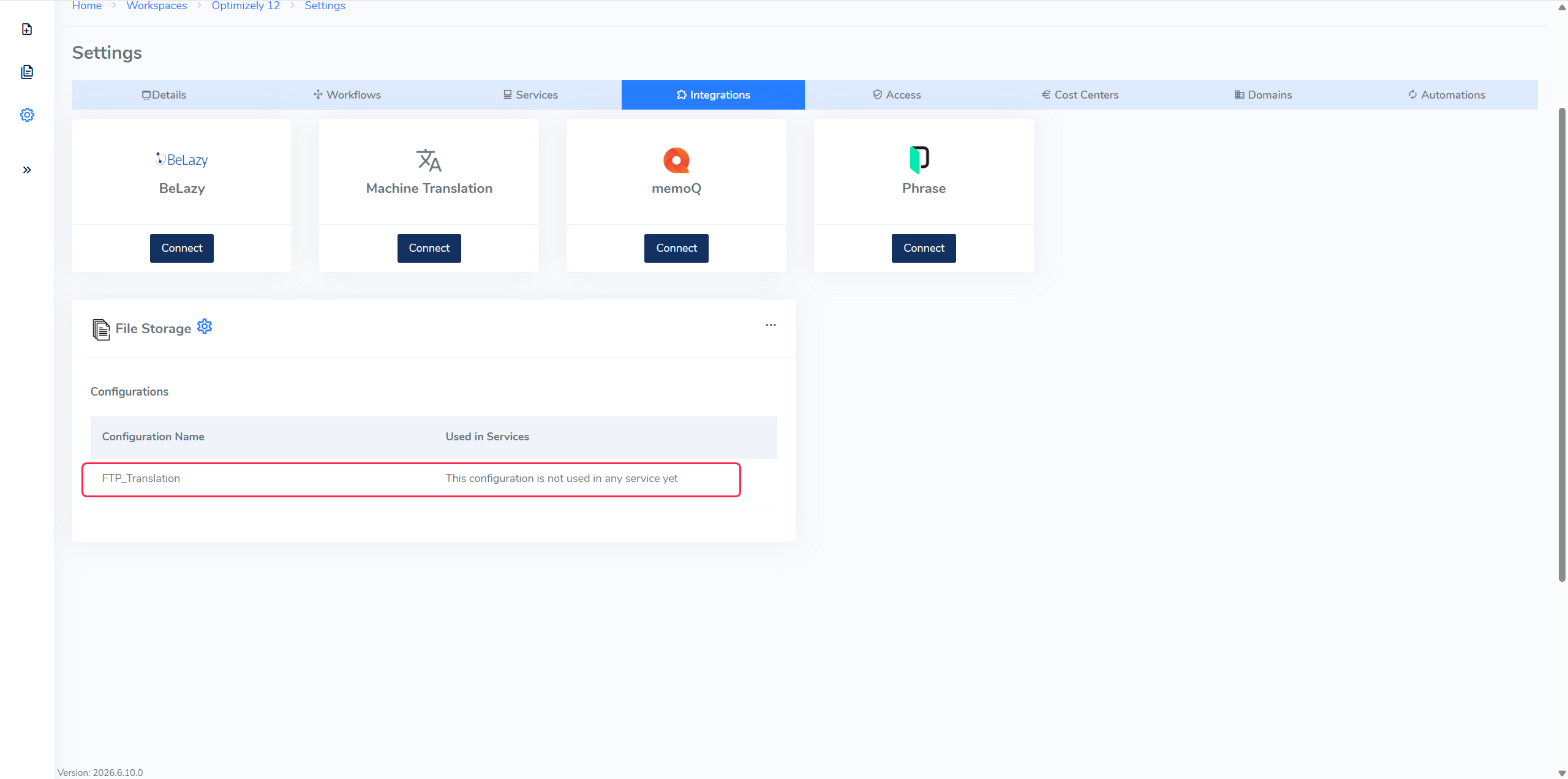Connect the BeLazy integration
The height and width of the screenshot is (779, 1568).
182,248
